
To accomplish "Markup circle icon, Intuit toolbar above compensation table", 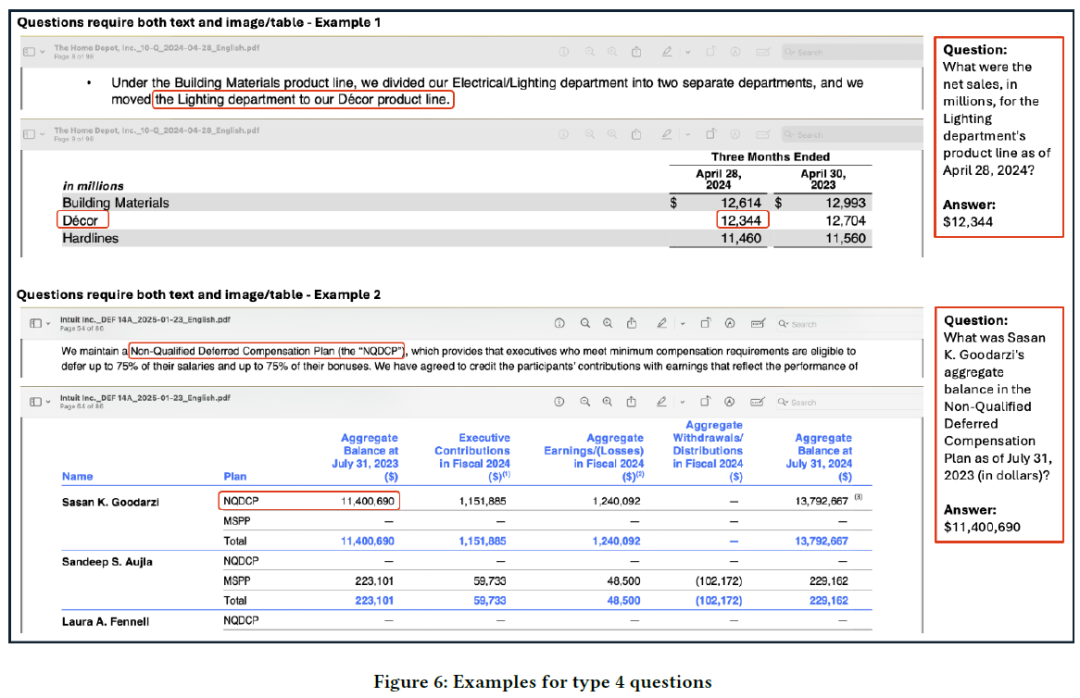I will point(730,401).
